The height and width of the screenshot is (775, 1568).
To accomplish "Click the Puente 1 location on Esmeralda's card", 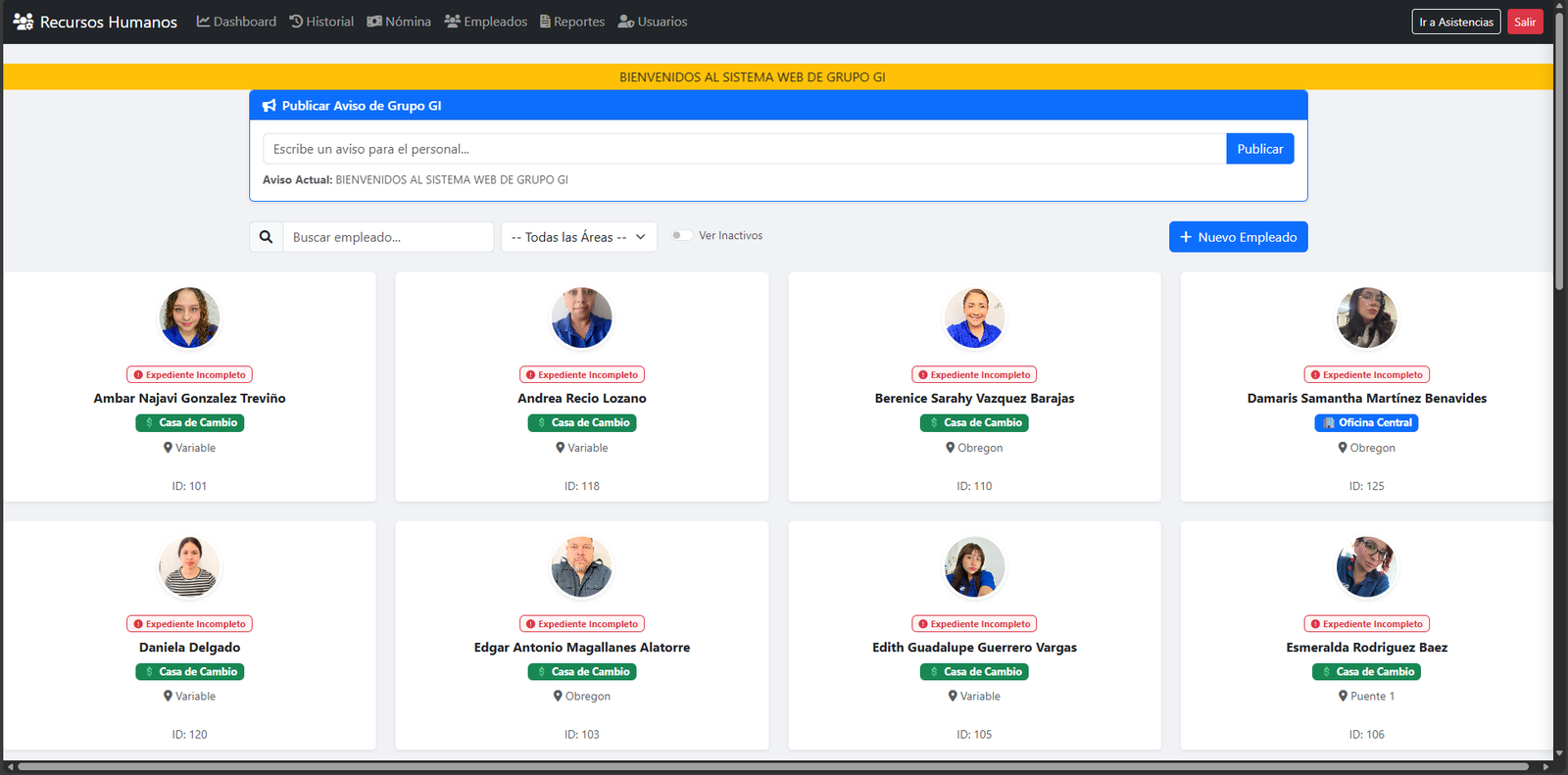I will [x=1367, y=696].
